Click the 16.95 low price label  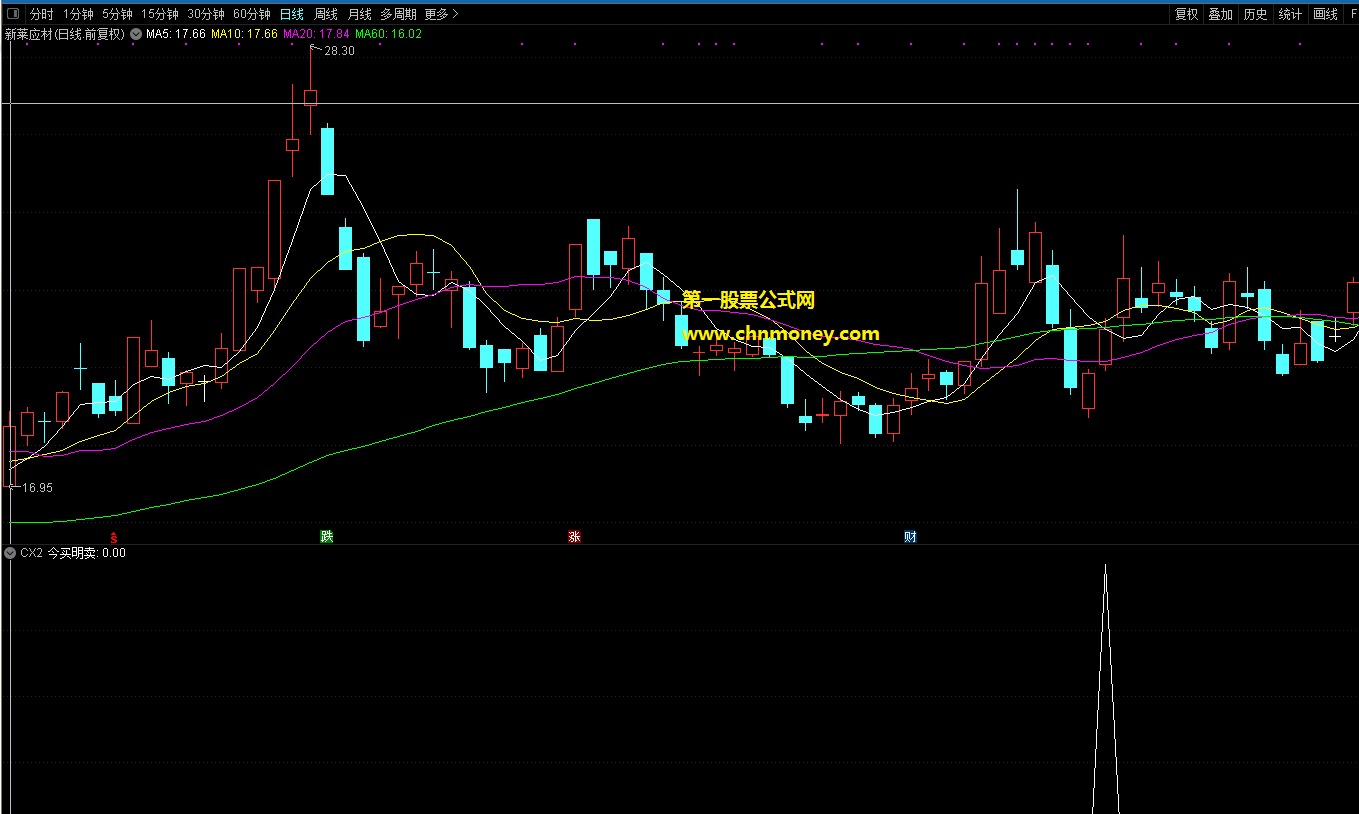tap(37, 488)
